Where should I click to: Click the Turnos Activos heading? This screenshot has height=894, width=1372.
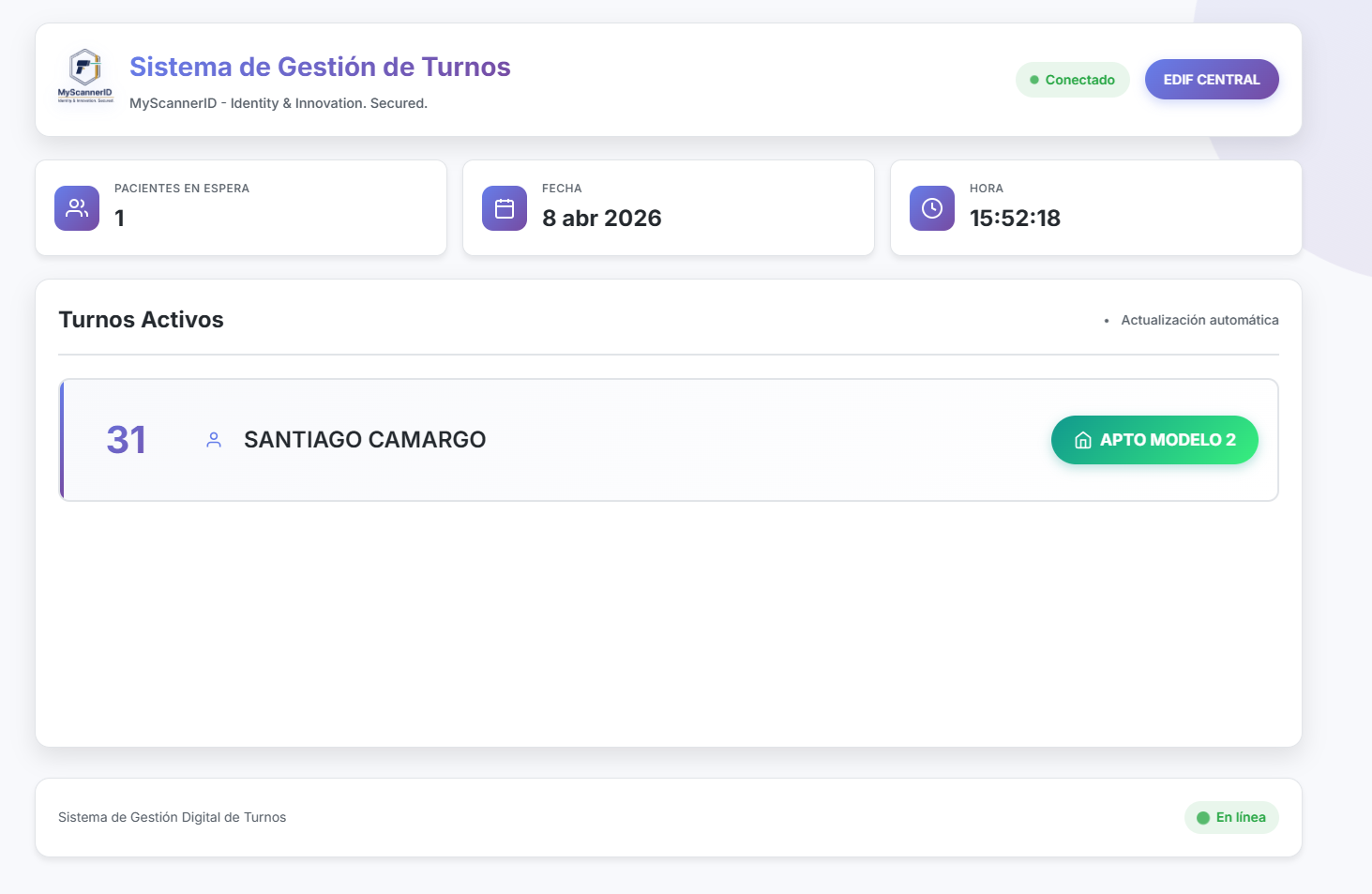(141, 320)
